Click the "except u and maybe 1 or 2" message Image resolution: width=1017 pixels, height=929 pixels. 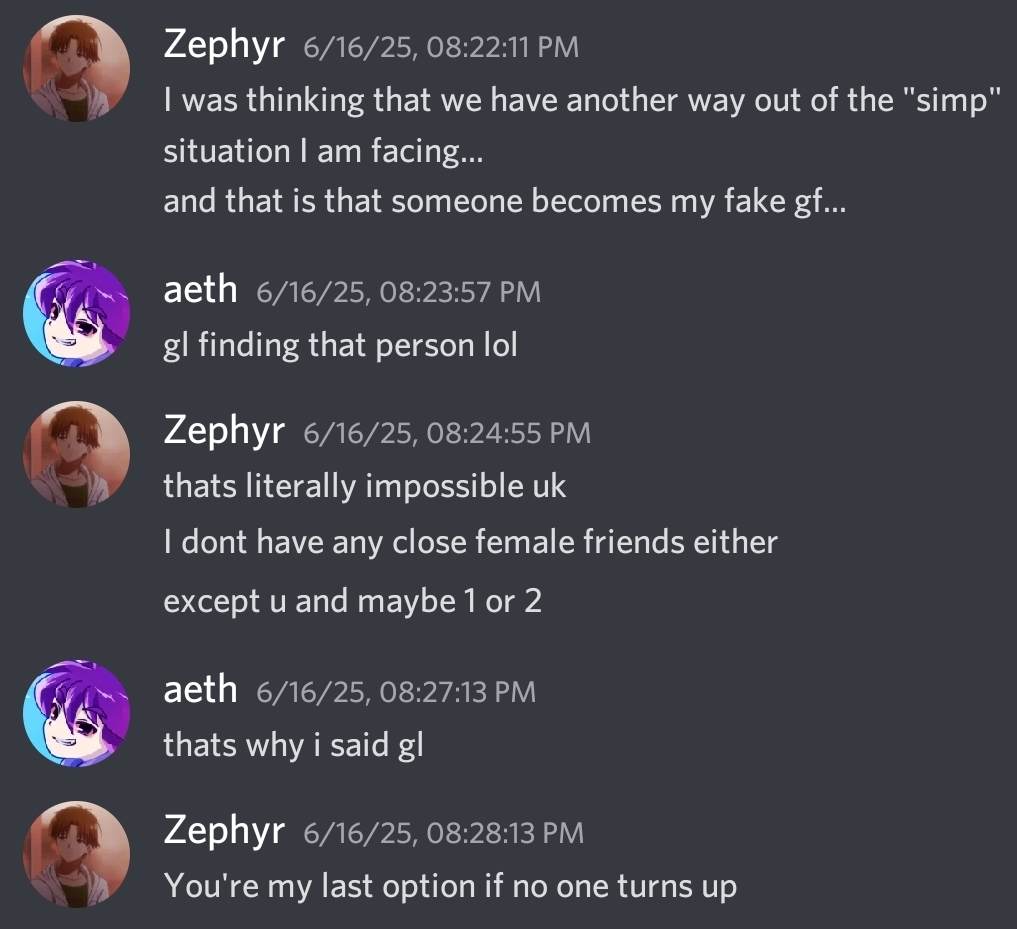click(352, 601)
